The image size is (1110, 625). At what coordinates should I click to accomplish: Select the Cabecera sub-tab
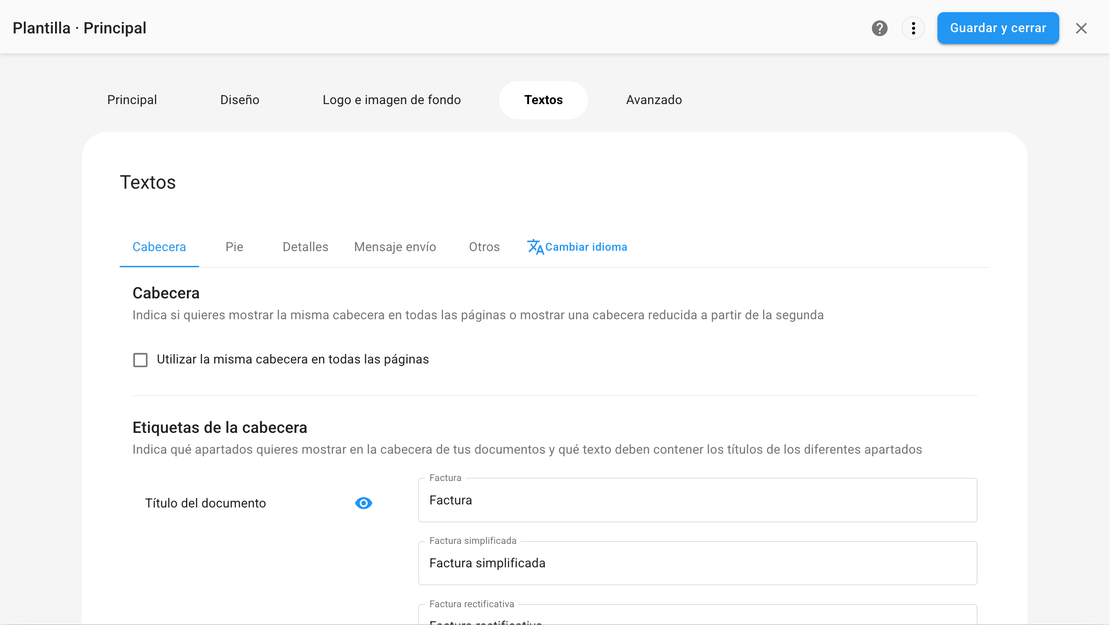click(159, 247)
